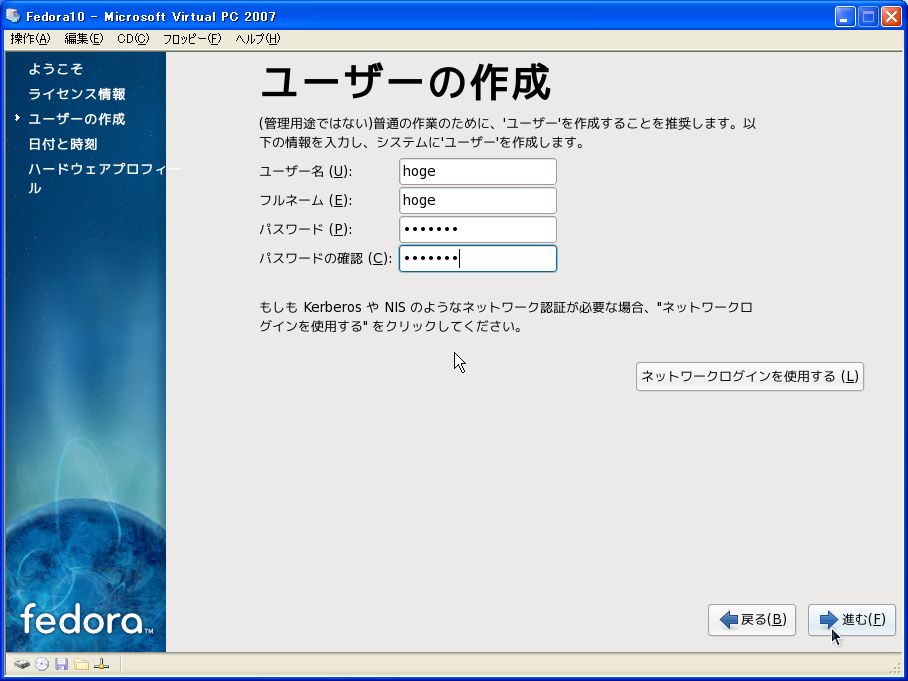Minimize the Virtual PC window
908x681 pixels.
click(845, 16)
